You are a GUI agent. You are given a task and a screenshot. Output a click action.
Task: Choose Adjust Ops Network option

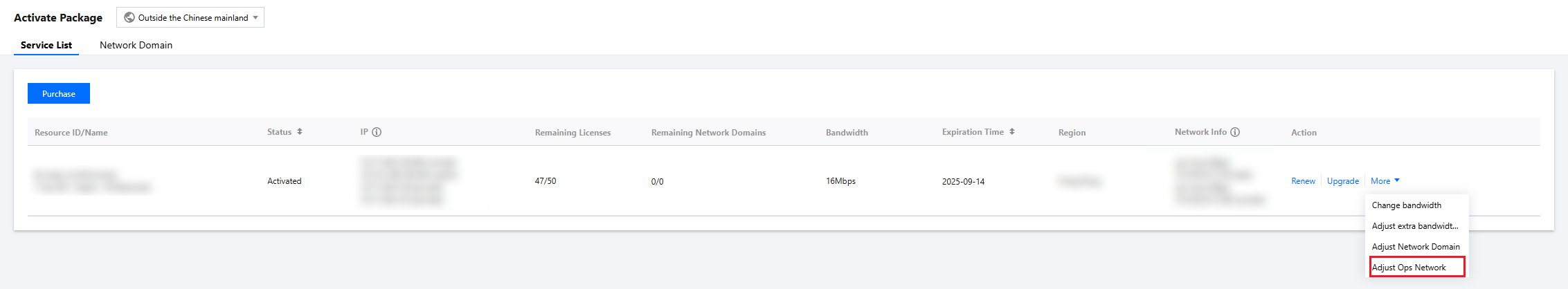(x=1409, y=268)
